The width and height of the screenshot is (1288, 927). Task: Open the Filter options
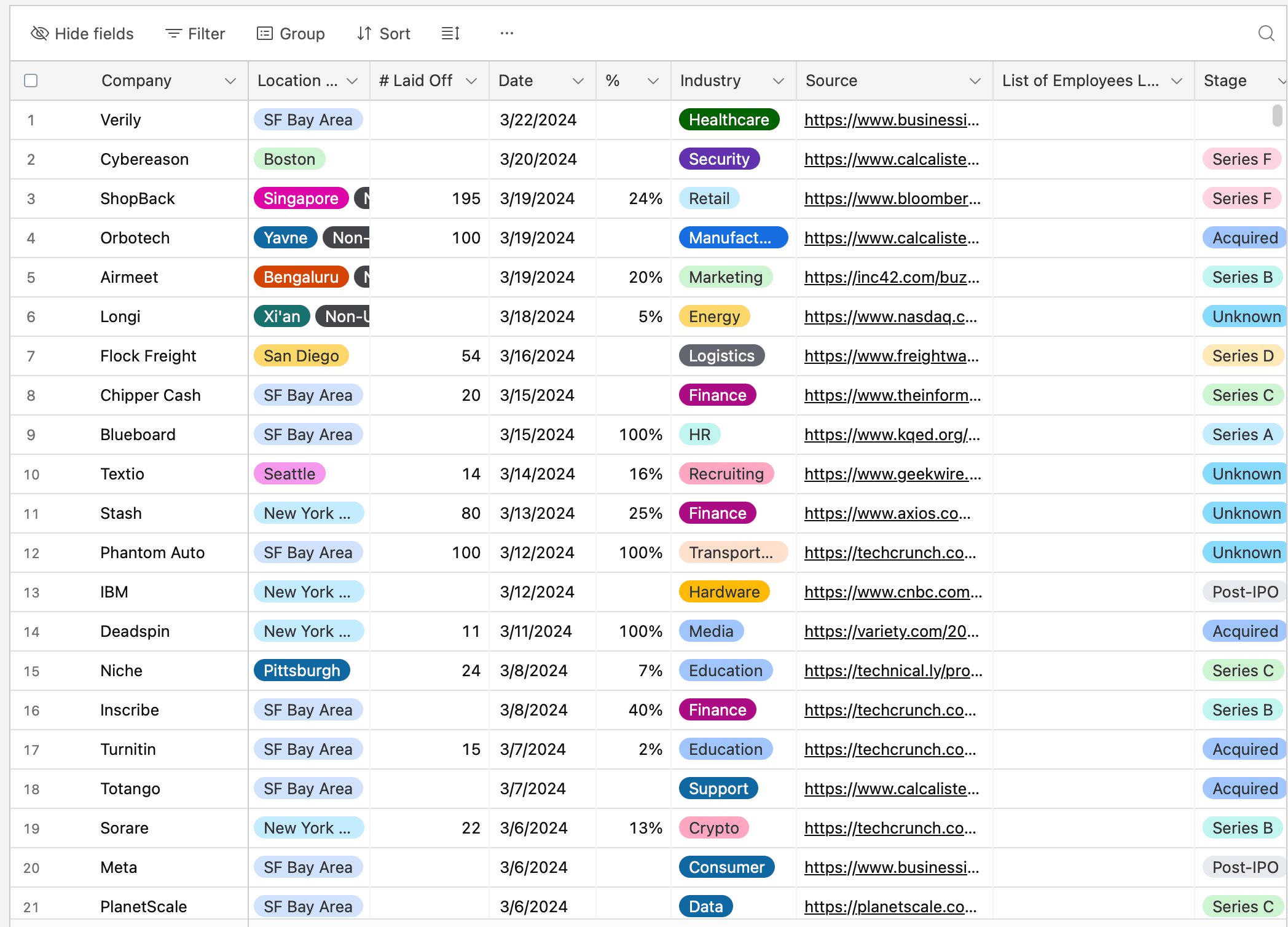pyautogui.click(x=195, y=33)
